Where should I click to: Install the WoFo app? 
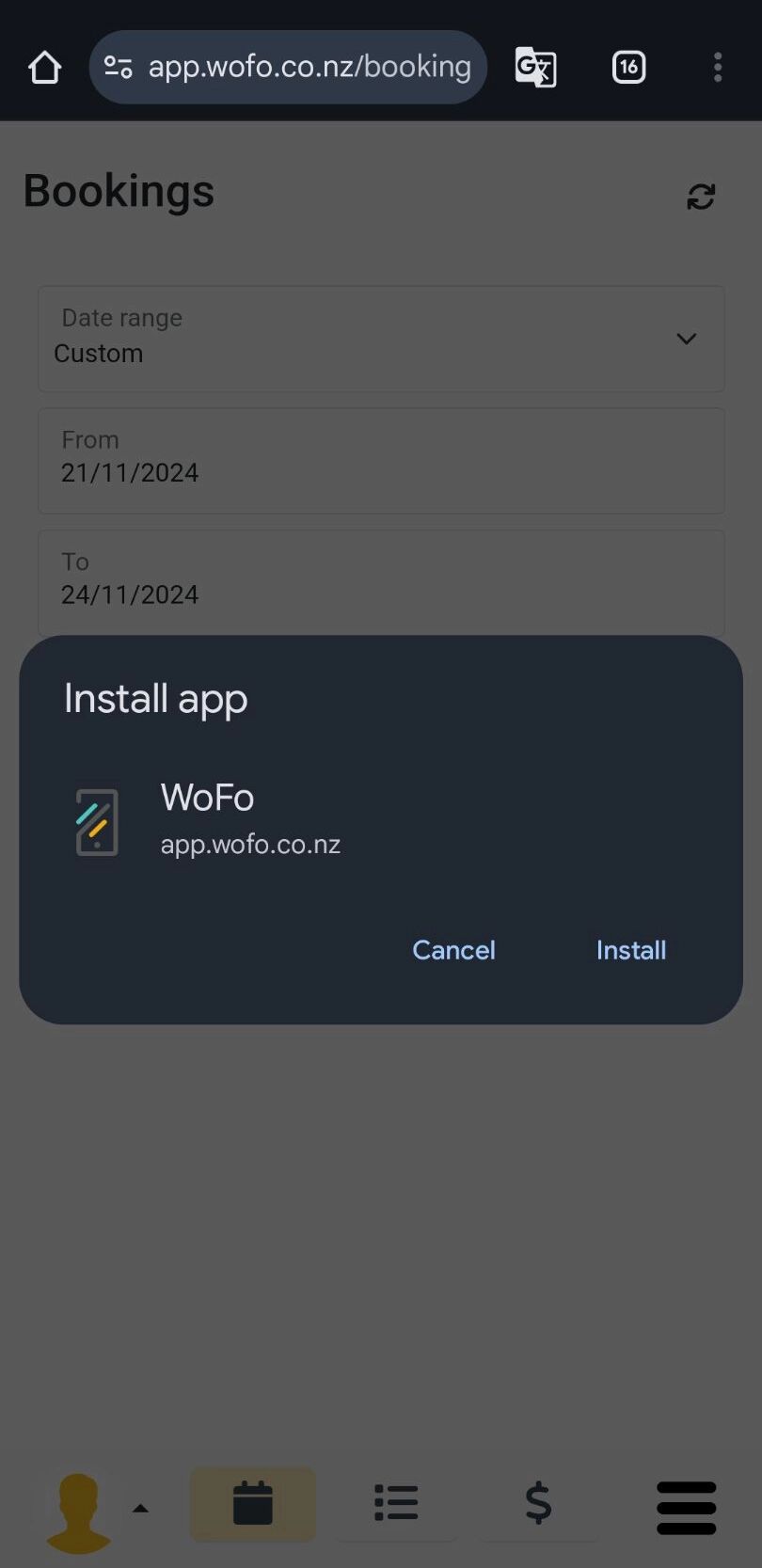pyautogui.click(x=631, y=950)
